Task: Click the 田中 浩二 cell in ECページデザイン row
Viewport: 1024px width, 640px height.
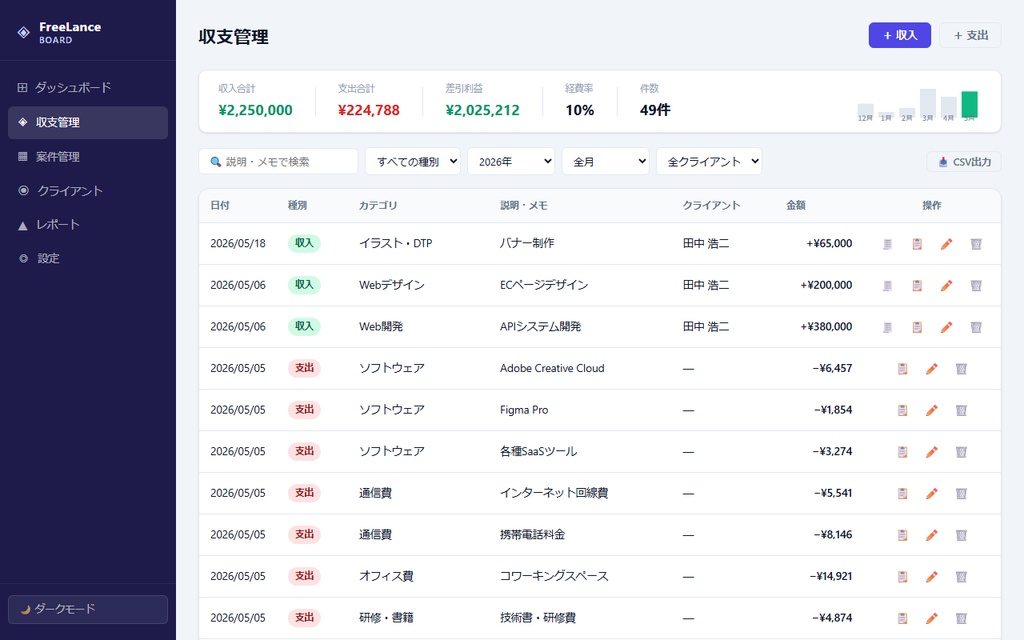Action: pos(706,285)
